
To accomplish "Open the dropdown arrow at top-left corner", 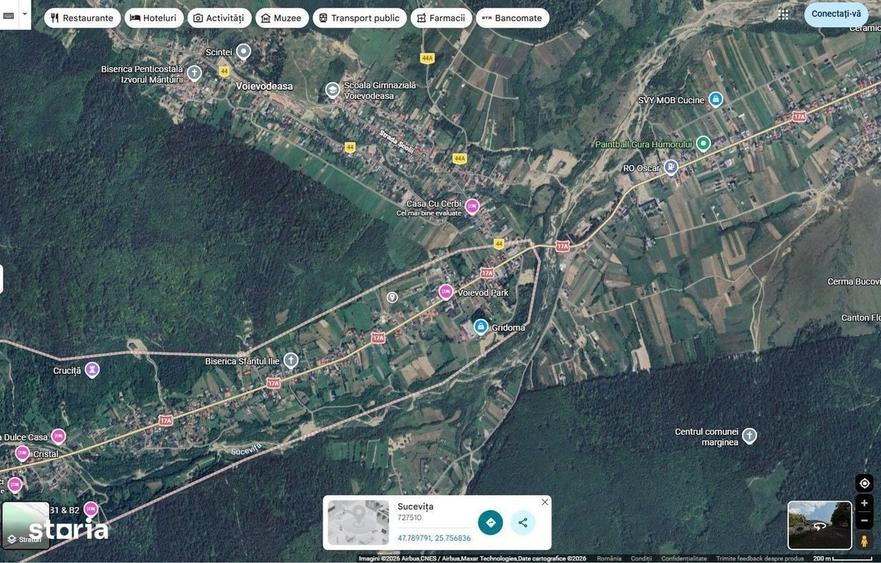I will point(24,15).
